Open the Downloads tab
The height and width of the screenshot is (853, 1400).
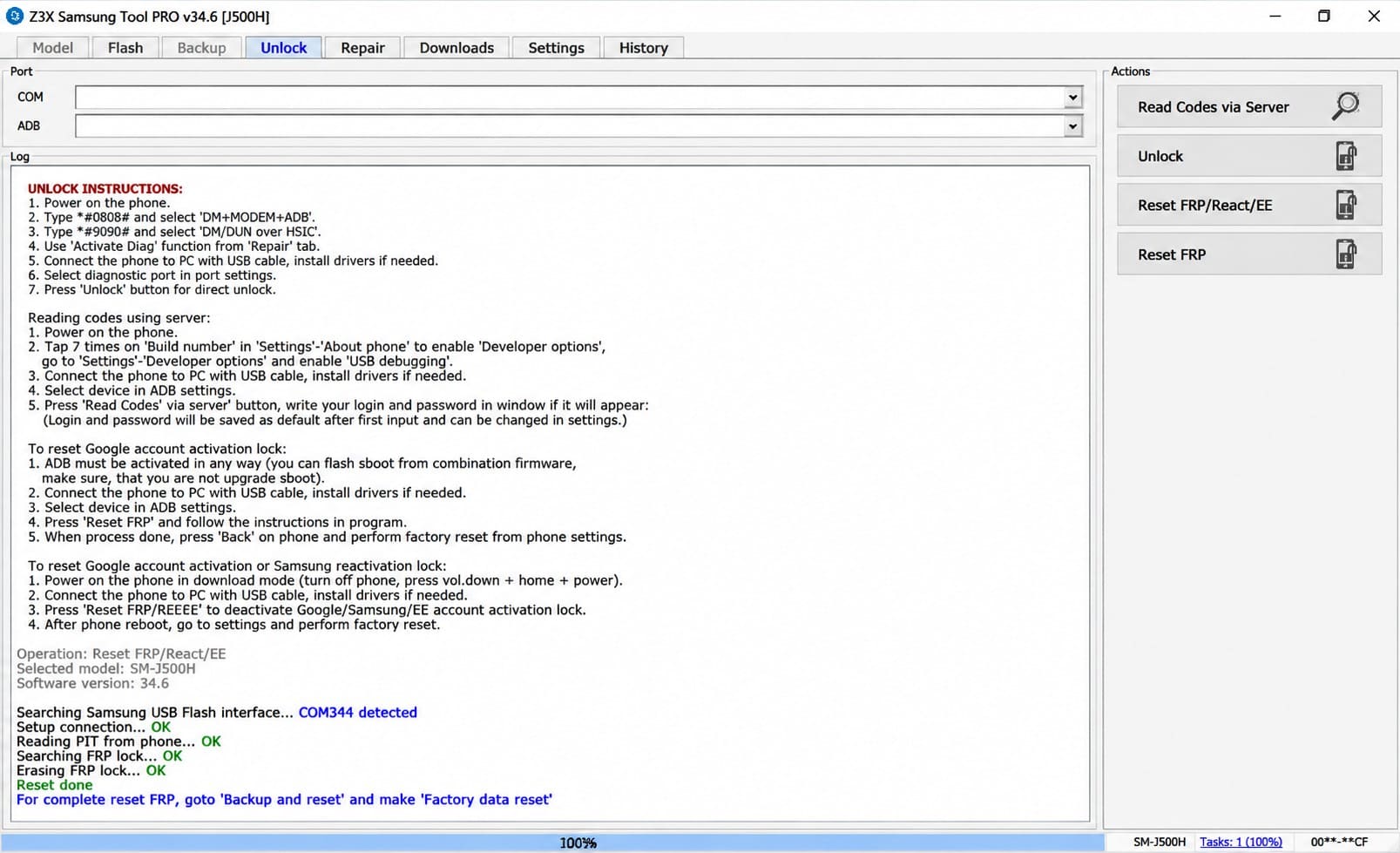click(x=457, y=48)
